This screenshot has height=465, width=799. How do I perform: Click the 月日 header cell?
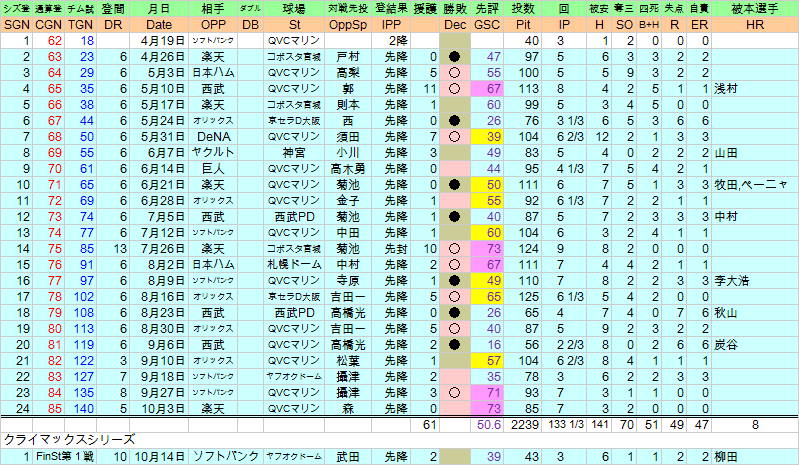[158, 9]
